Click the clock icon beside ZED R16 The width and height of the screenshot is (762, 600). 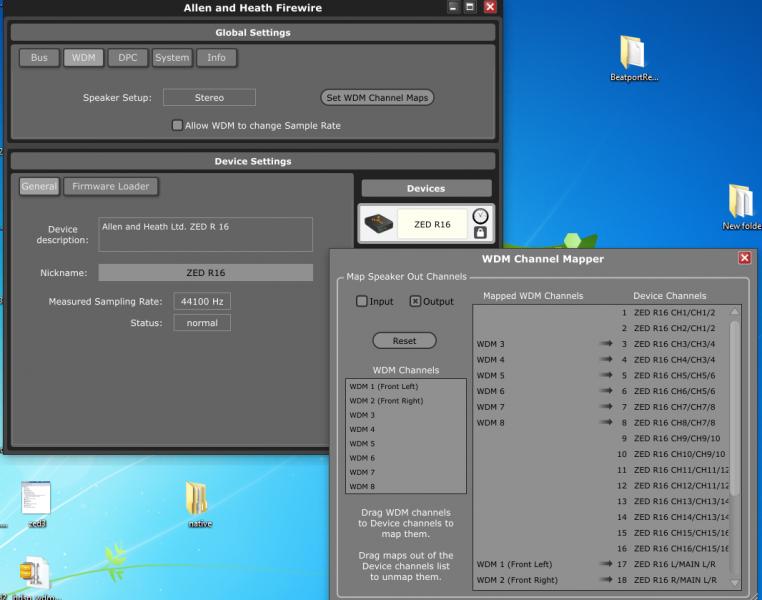(480, 216)
